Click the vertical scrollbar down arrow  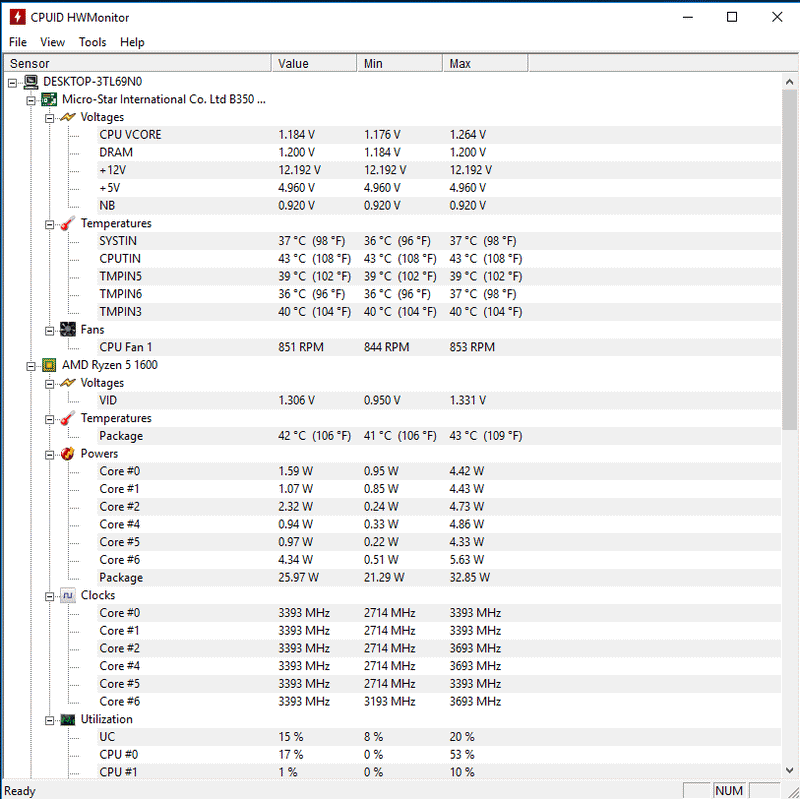tap(789, 770)
